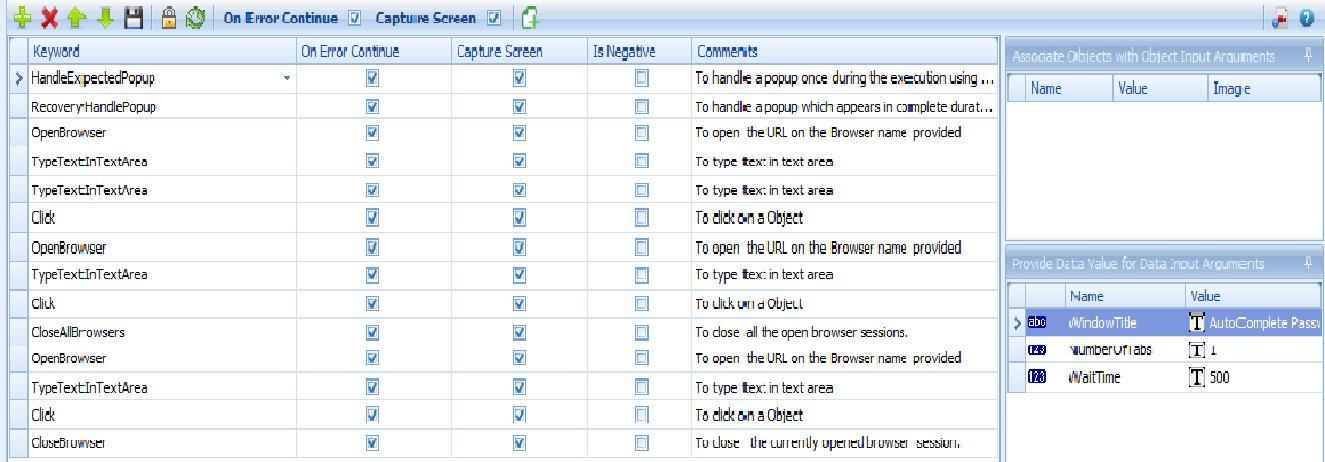Open the red export icon at top right
This screenshot has height=462, width=1325.
point(1280,17)
